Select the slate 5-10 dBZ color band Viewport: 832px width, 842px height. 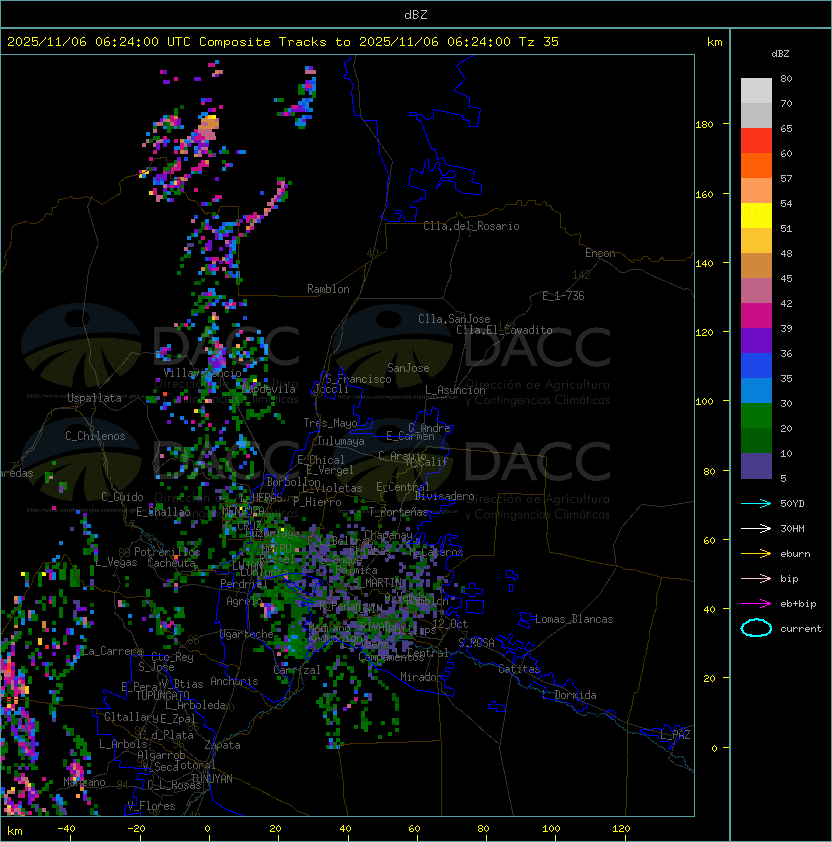pyautogui.click(x=756, y=466)
